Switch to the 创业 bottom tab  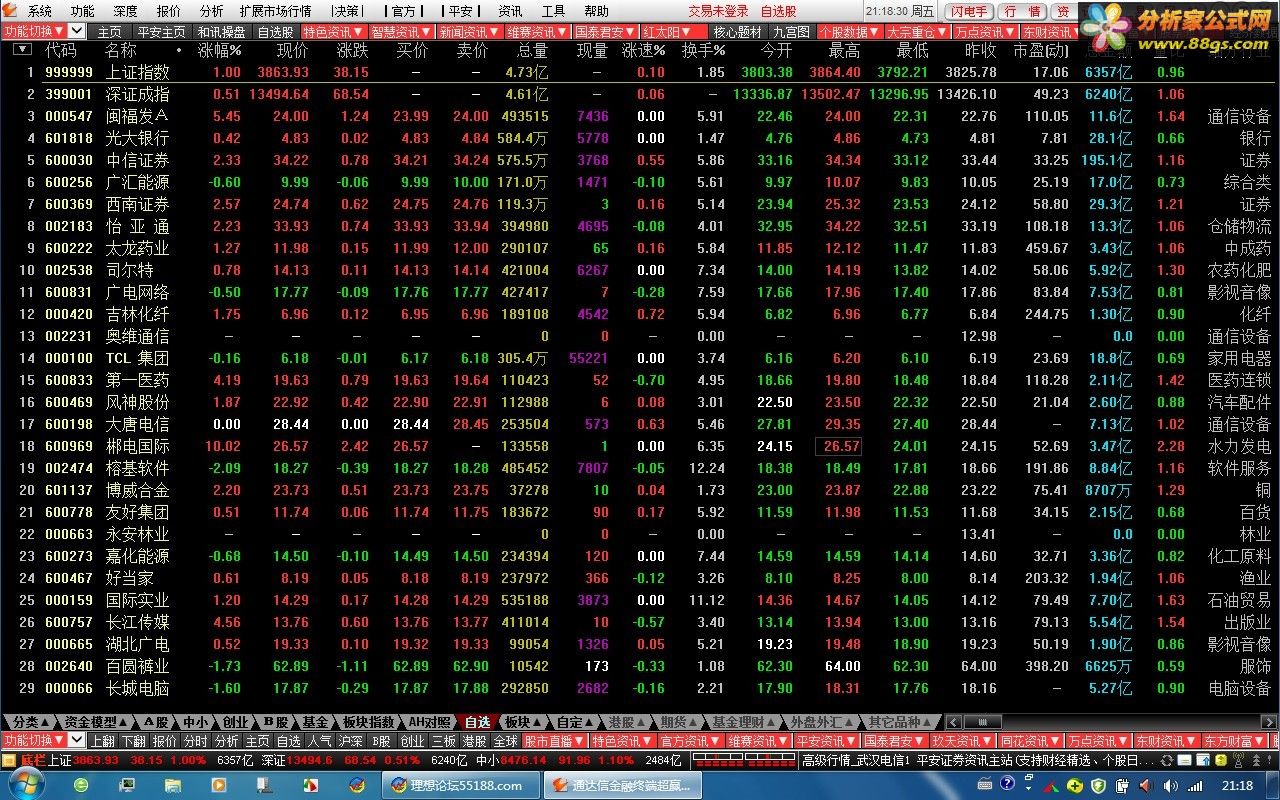(x=235, y=721)
